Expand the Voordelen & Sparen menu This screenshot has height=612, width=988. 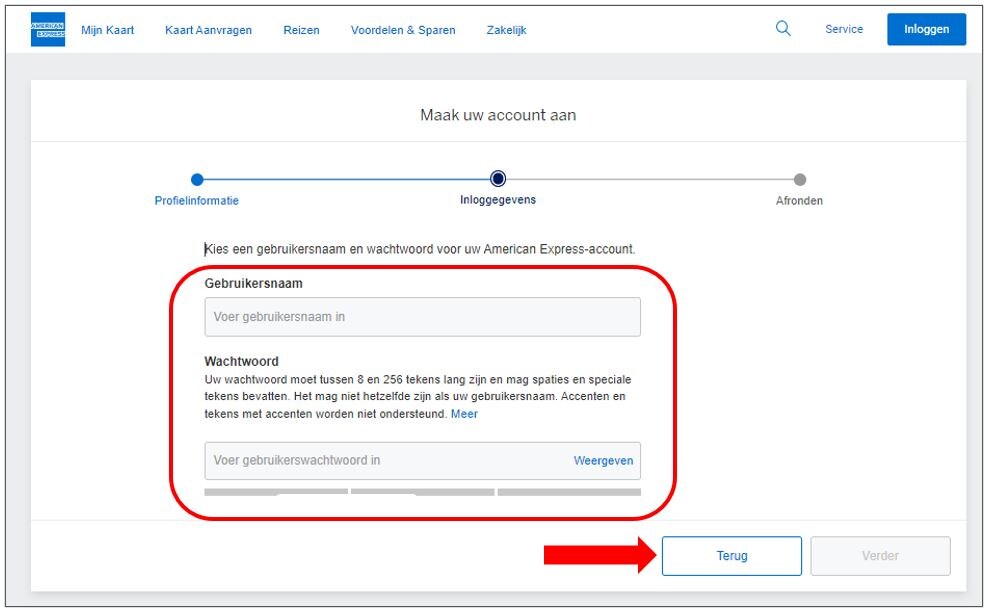coord(402,30)
